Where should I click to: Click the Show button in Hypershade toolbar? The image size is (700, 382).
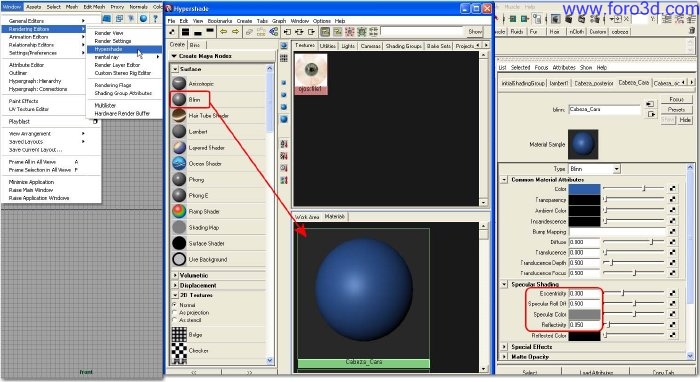pos(475,32)
